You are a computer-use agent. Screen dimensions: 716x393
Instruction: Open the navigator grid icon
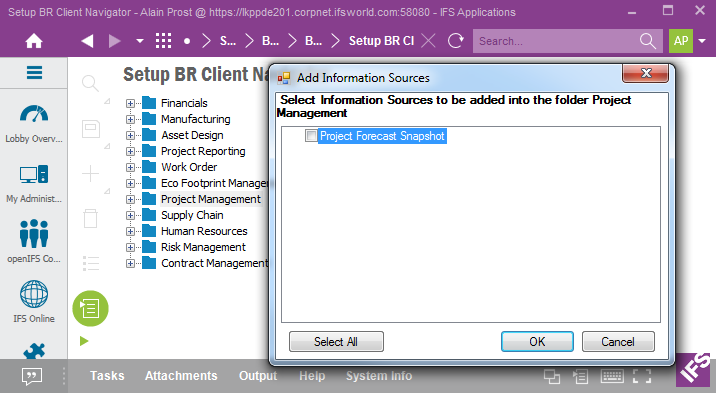(x=163, y=41)
